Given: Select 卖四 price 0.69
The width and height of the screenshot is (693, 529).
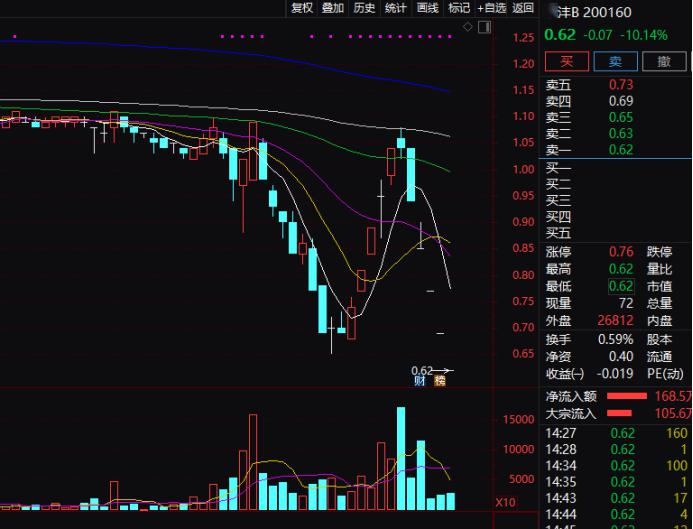Looking at the screenshot, I should [x=621, y=101].
